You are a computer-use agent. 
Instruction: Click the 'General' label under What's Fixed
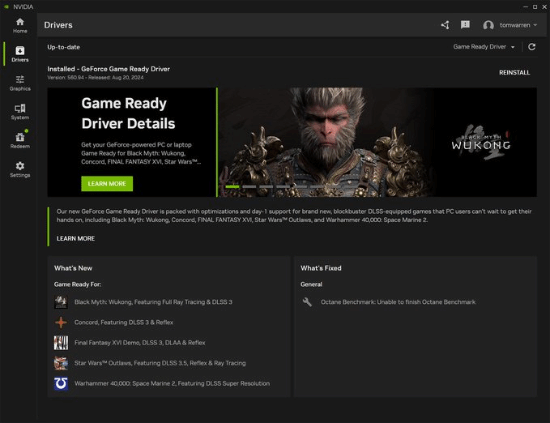pos(311,284)
